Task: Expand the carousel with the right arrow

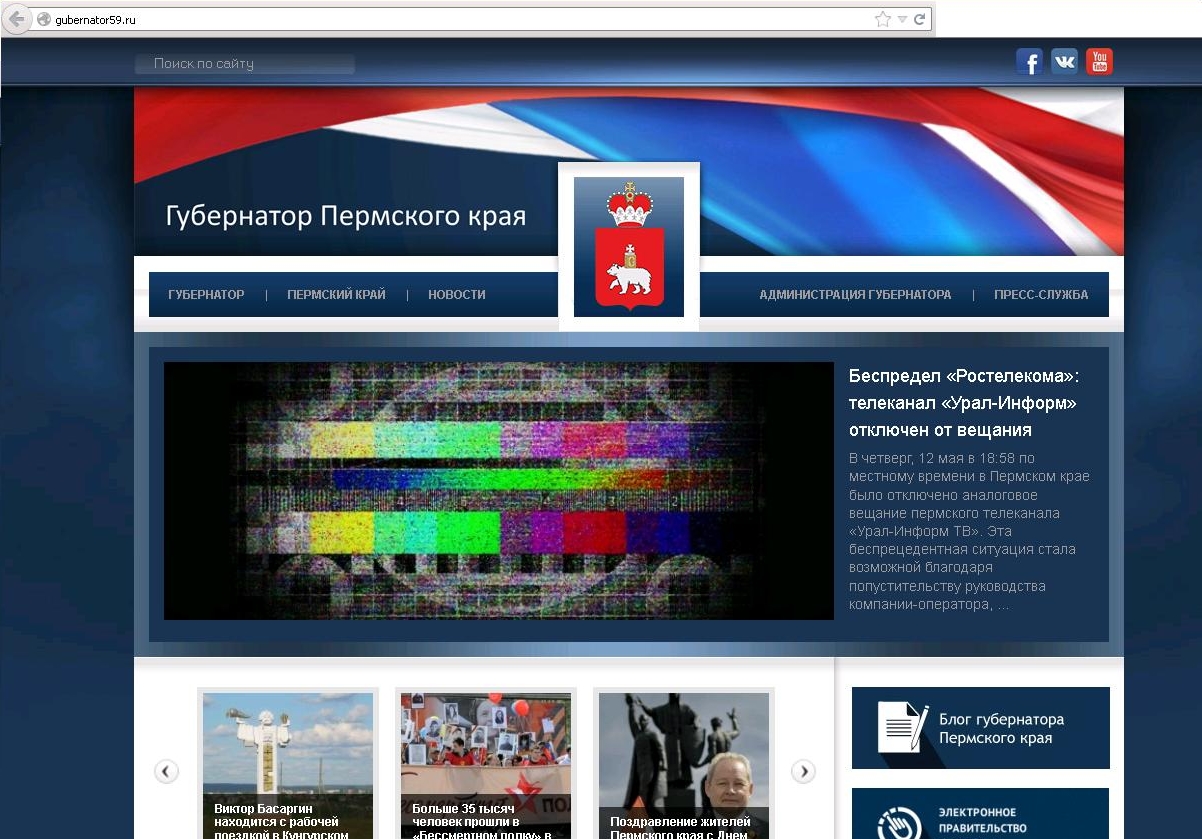Action: 802,771
